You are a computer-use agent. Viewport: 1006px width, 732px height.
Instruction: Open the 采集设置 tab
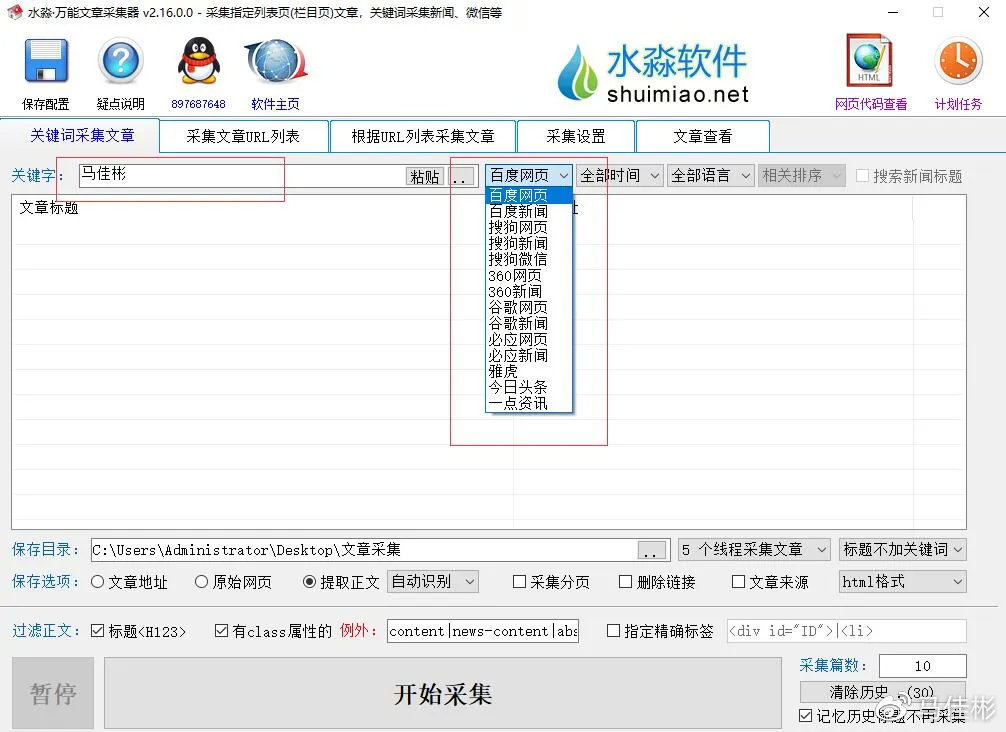576,136
